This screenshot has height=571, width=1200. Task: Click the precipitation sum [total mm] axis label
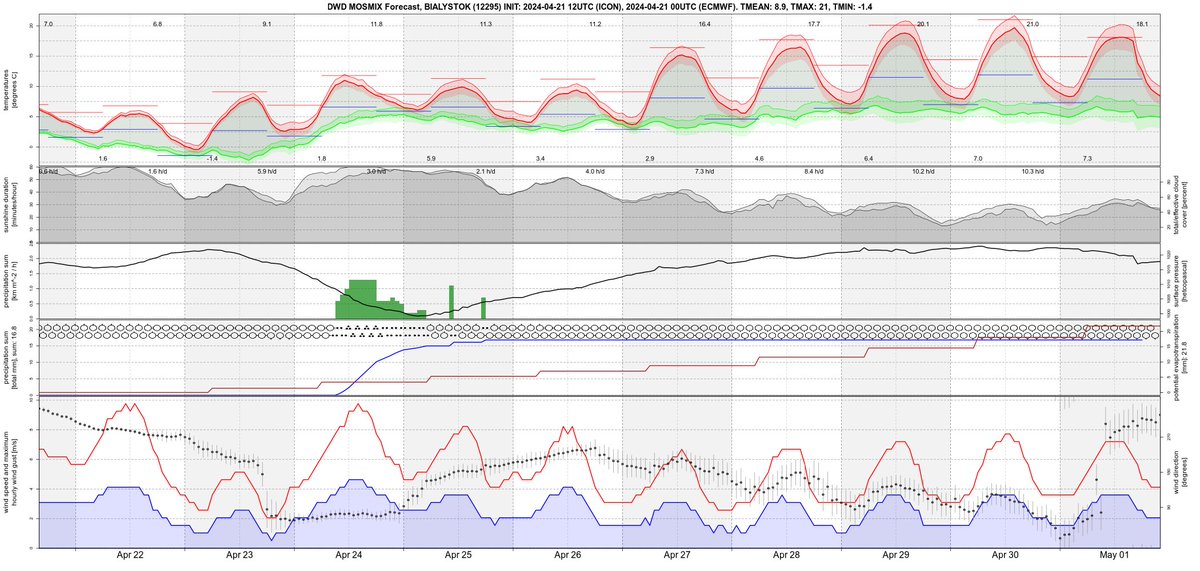point(11,357)
